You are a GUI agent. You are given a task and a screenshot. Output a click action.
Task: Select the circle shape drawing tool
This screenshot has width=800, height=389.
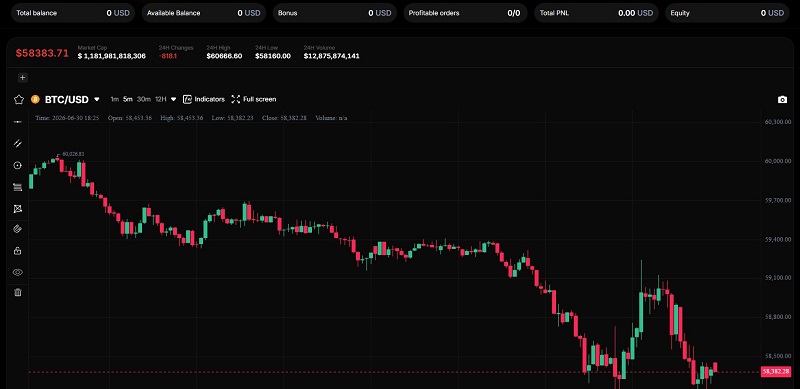(x=18, y=165)
